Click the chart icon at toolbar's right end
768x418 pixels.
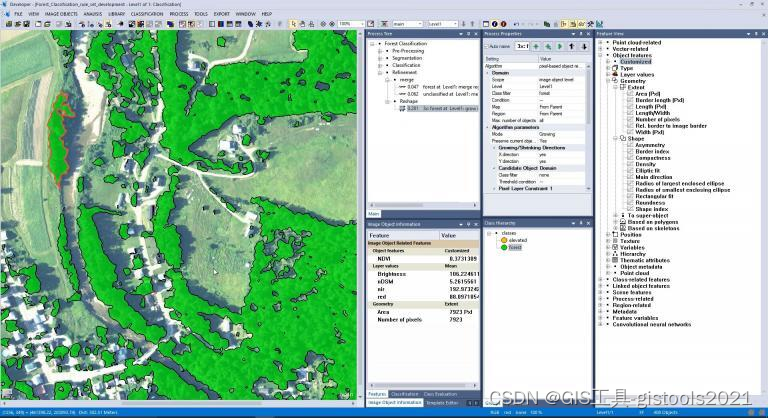click(x=599, y=24)
